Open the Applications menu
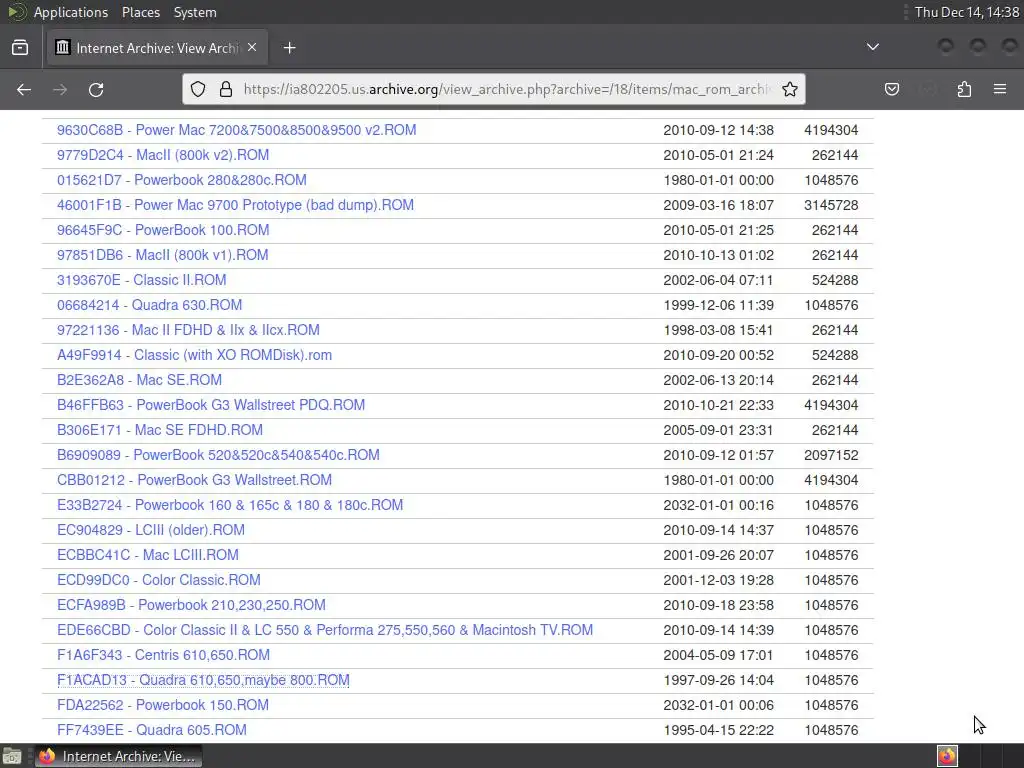 click(71, 12)
